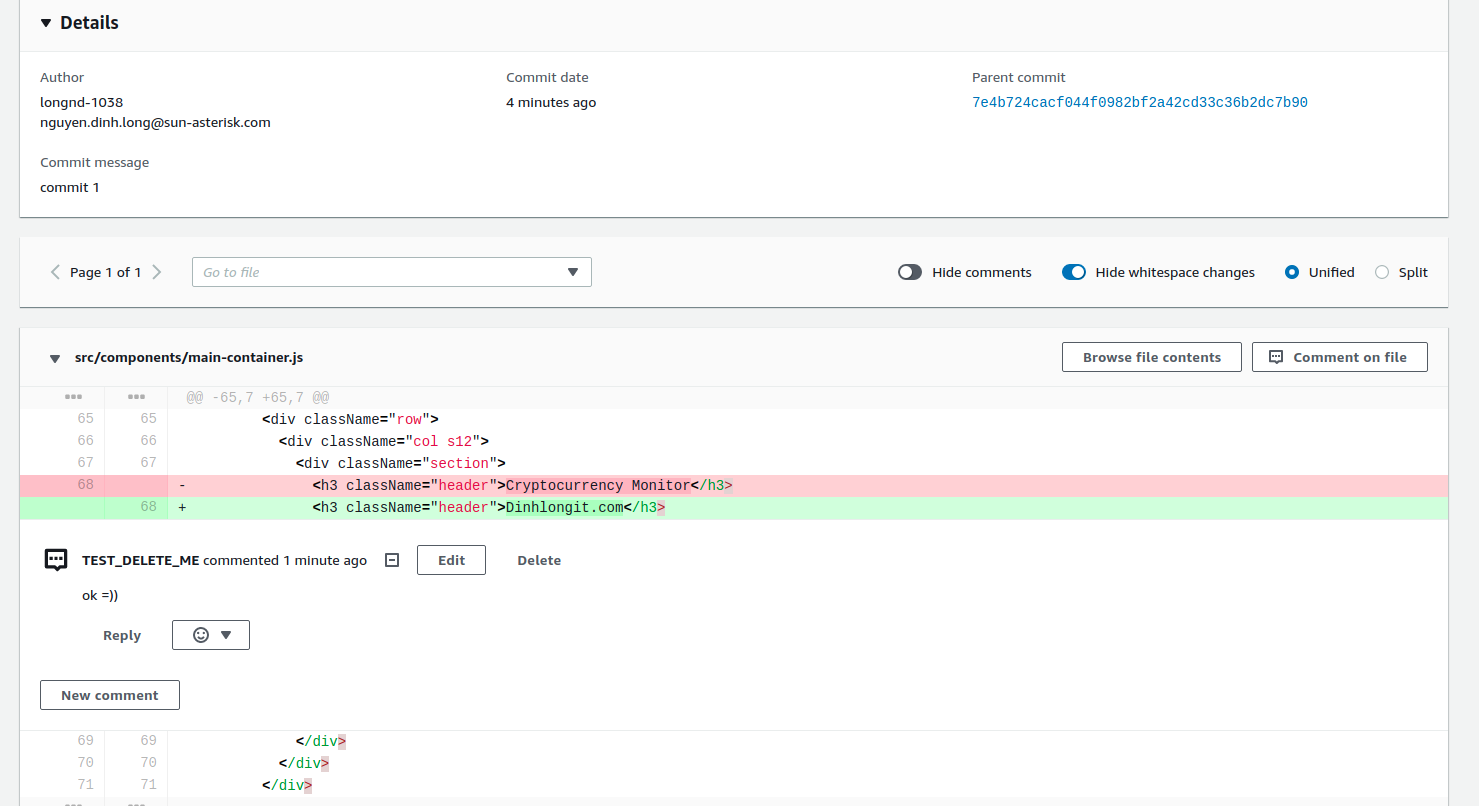Collapse the comment with the minus icon
The height and width of the screenshot is (806, 1479).
(392, 560)
